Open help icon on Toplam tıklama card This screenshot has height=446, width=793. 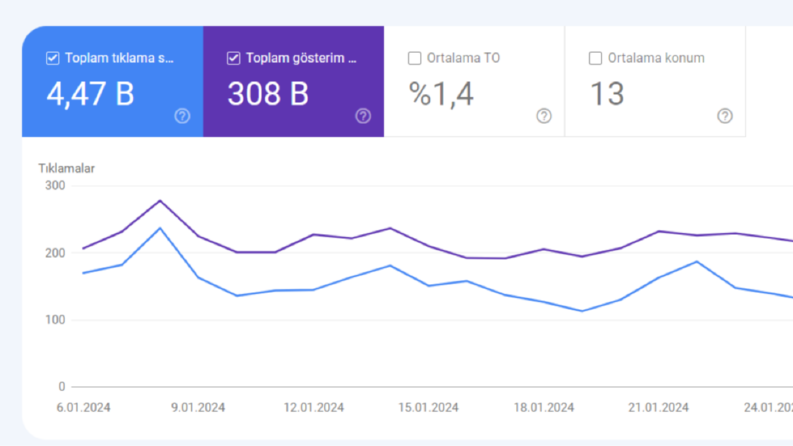(182, 116)
